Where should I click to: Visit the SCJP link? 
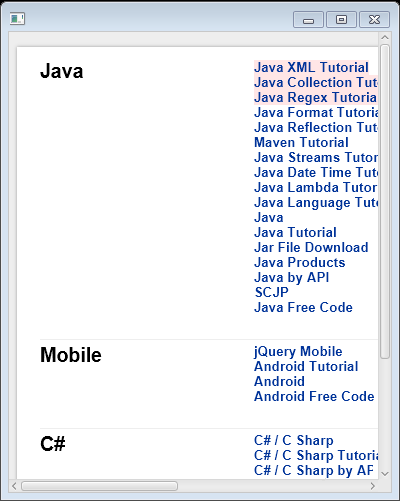[x=272, y=293]
